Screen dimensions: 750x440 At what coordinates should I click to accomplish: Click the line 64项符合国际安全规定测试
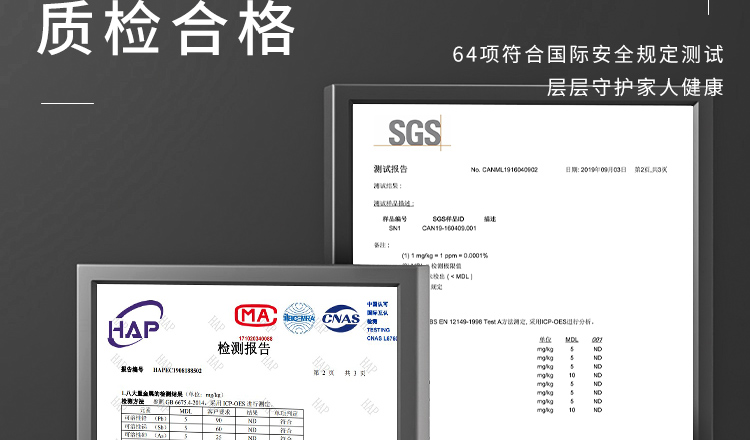pos(588,54)
